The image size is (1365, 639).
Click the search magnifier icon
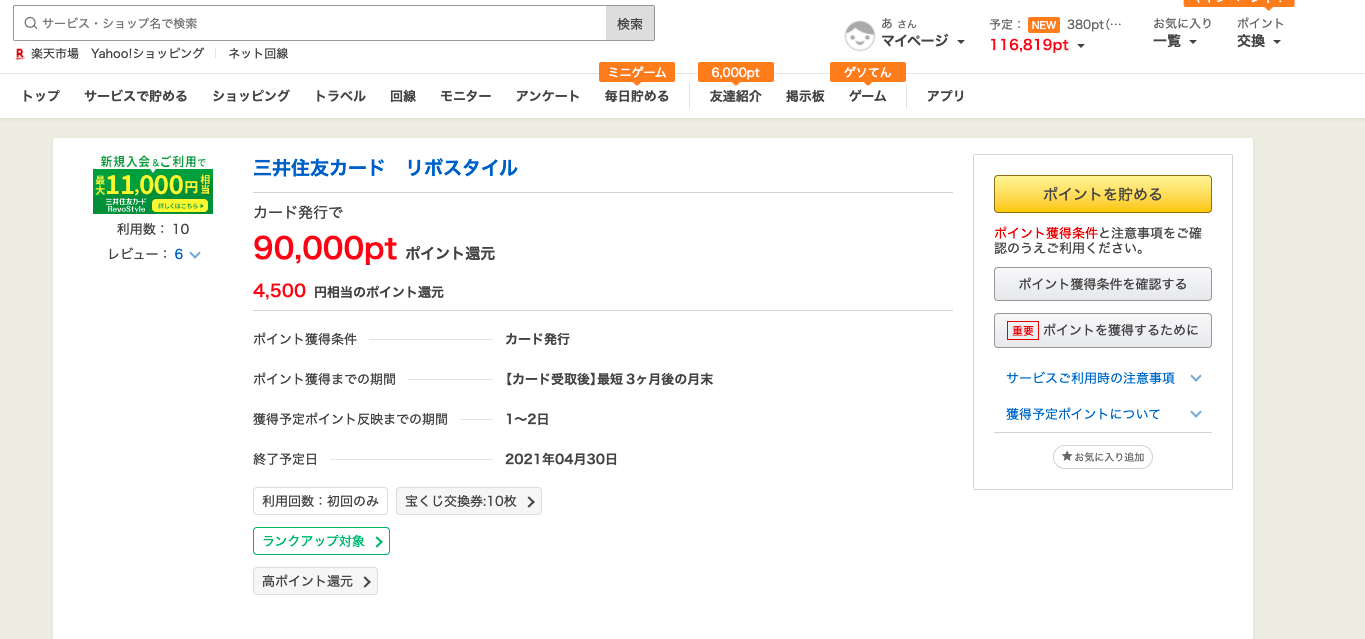31,23
